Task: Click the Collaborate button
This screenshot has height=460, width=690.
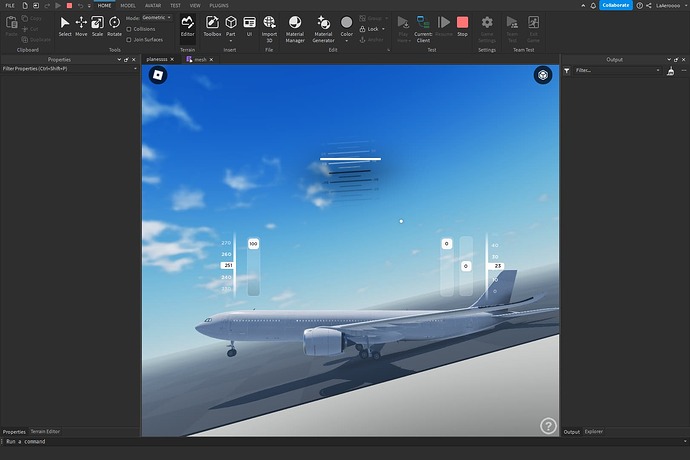Action: [x=615, y=5]
